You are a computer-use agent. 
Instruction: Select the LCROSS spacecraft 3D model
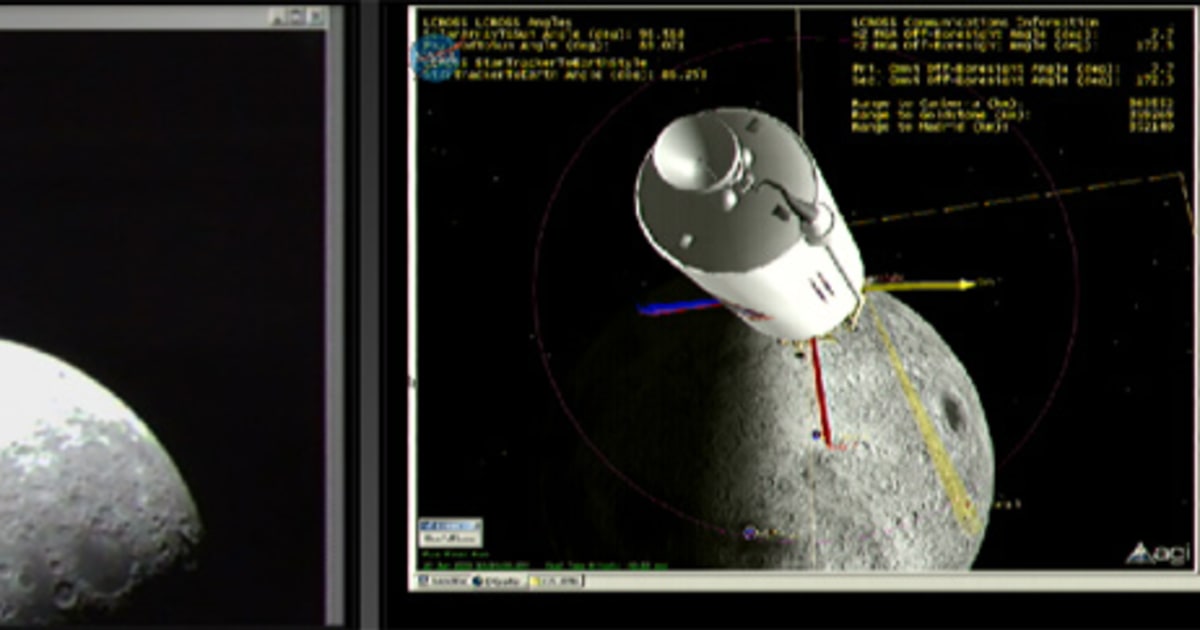coord(749,224)
